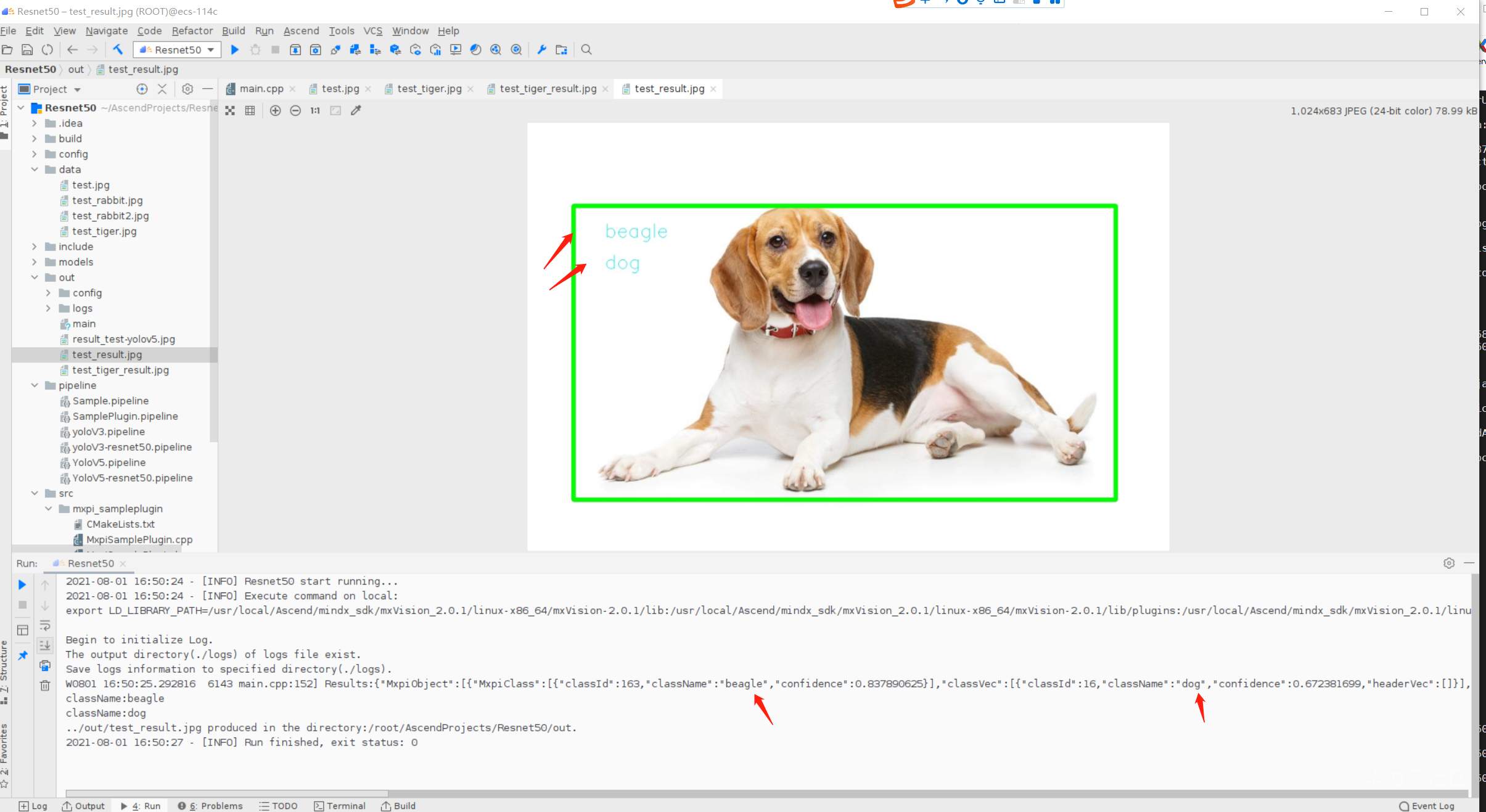Image resolution: width=1486 pixels, height=812 pixels.
Task: Open the Terminal tool window
Action: [x=340, y=806]
